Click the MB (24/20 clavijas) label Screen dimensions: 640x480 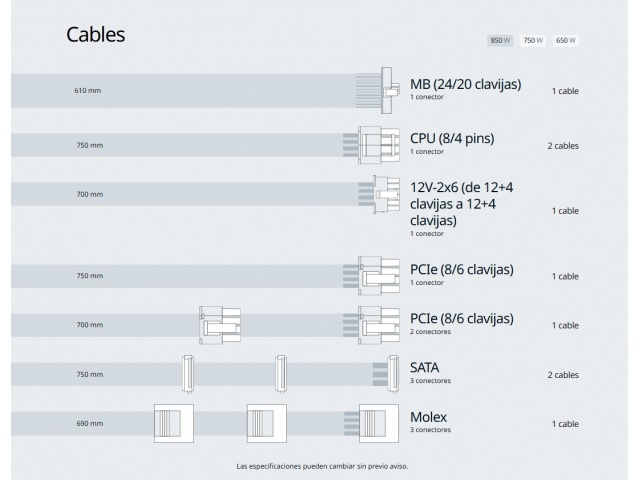(x=465, y=84)
